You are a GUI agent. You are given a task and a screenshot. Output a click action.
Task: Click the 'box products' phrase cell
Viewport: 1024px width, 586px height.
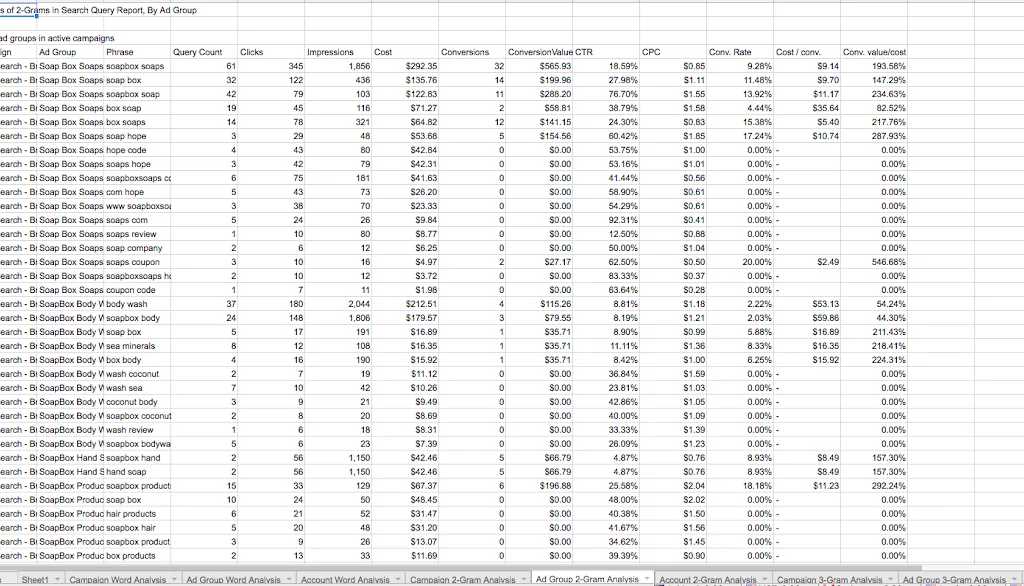(x=137, y=556)
